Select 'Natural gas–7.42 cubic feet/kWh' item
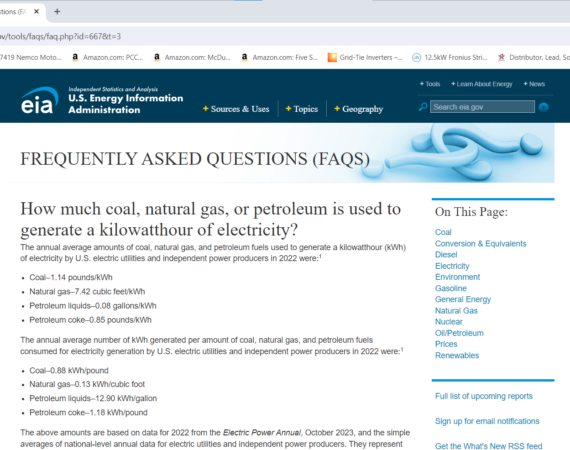 [87, 292]
